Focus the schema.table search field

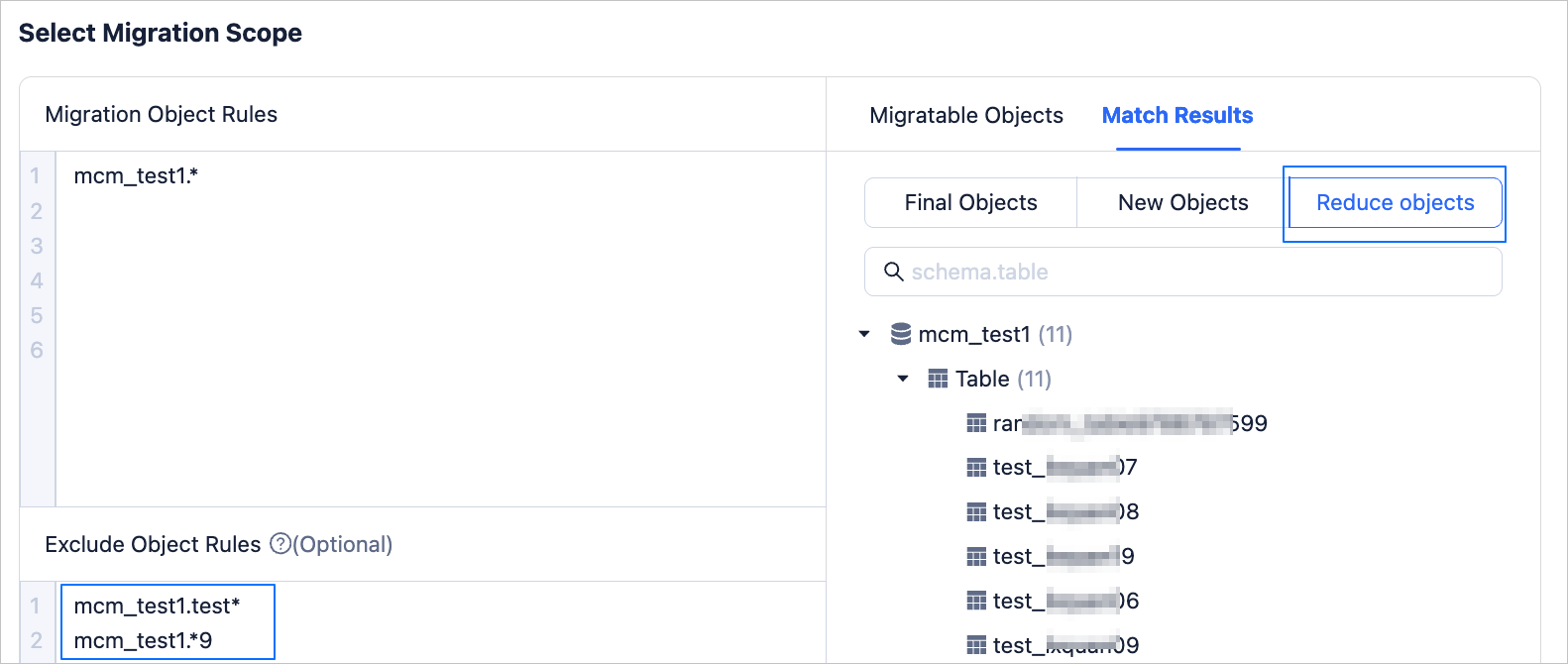point(1189,272)
